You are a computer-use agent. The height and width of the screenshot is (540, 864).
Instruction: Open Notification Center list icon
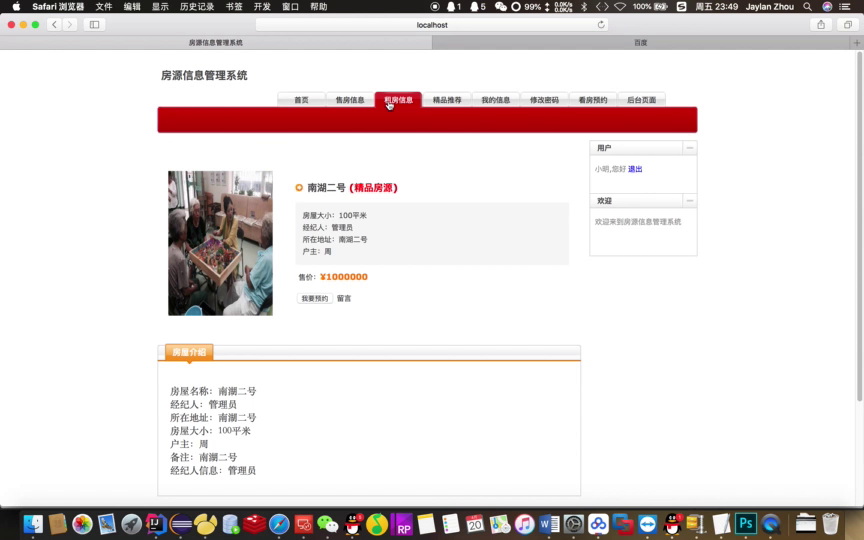coord(845,7)
